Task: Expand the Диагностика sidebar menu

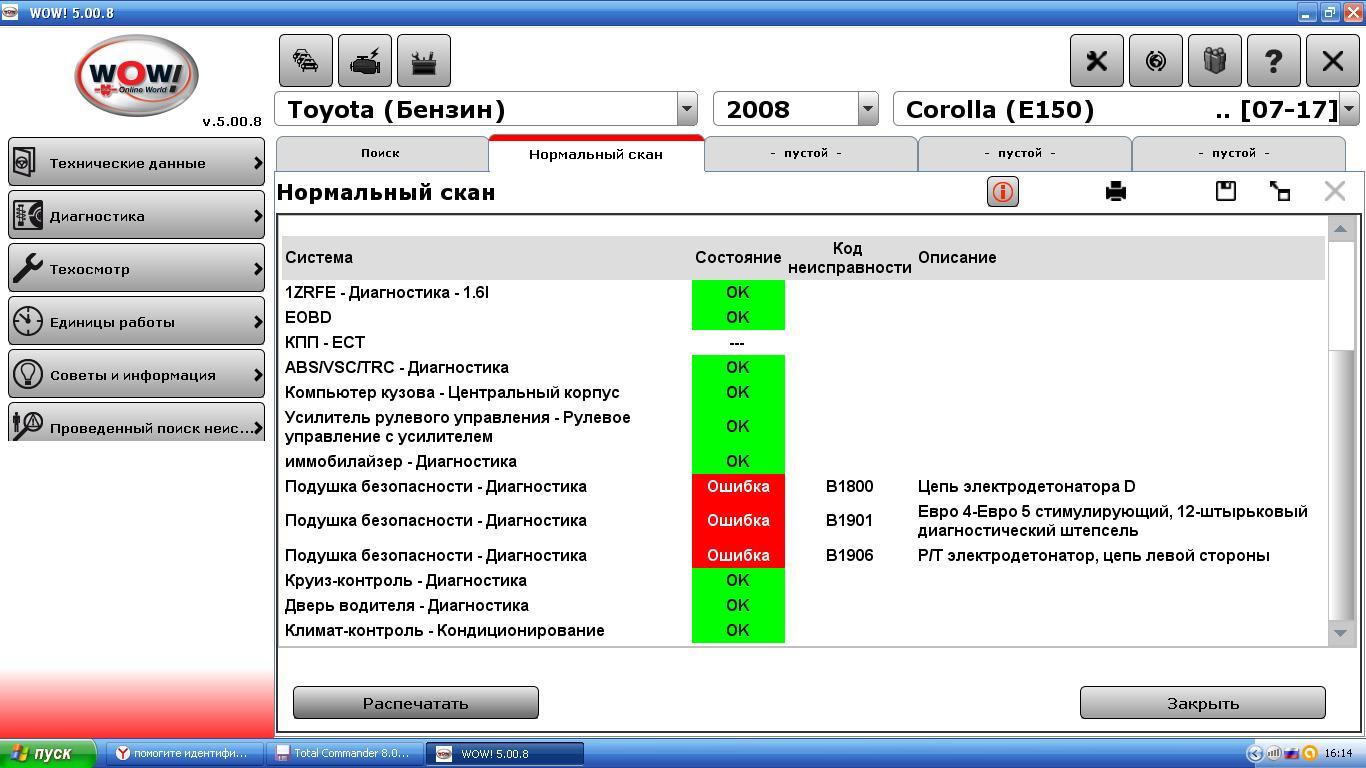Action: (x=136, y=216)
